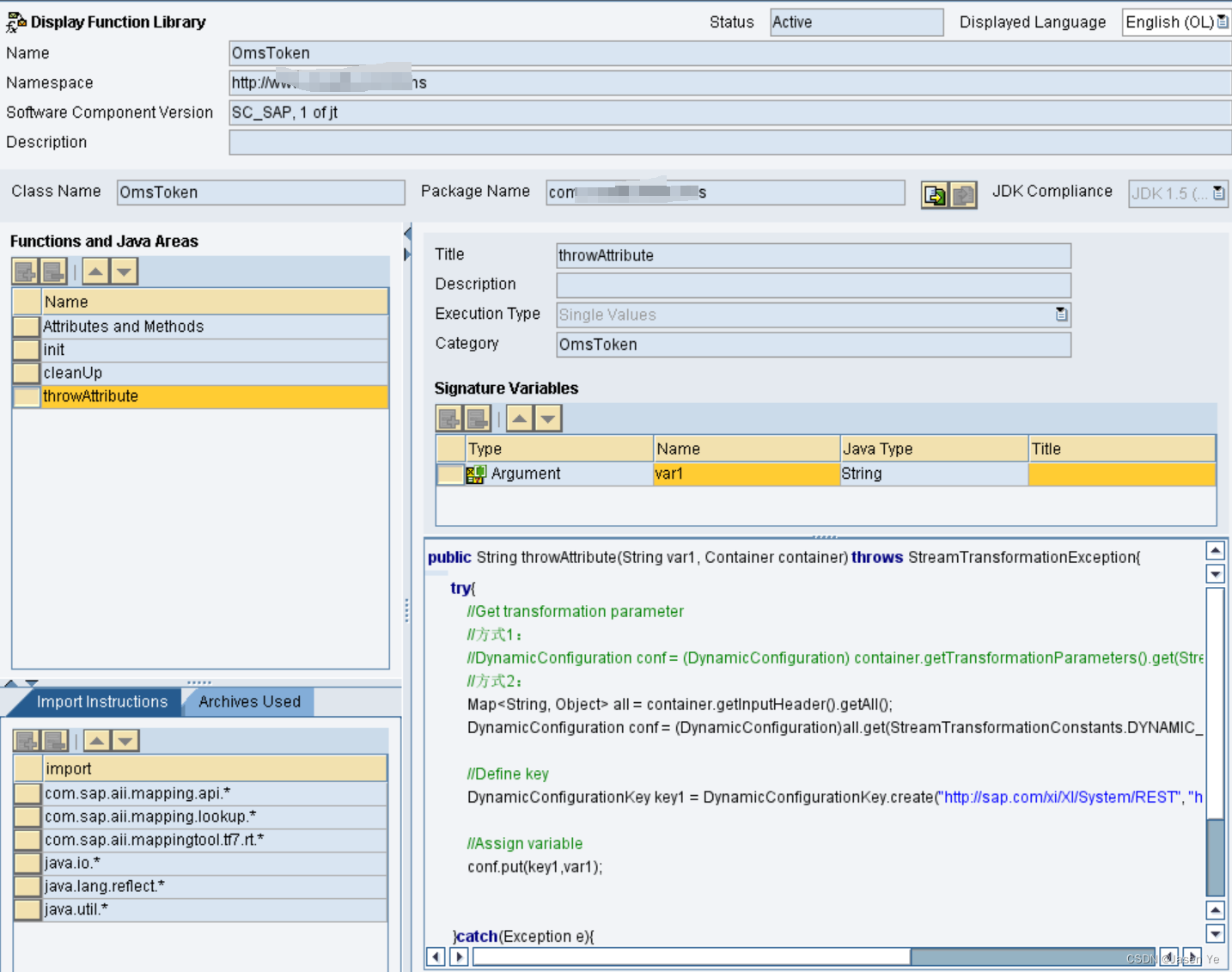Move import entry down
Image resolution: width=1232 pixels, height=972 pixels.
(126, 741)
